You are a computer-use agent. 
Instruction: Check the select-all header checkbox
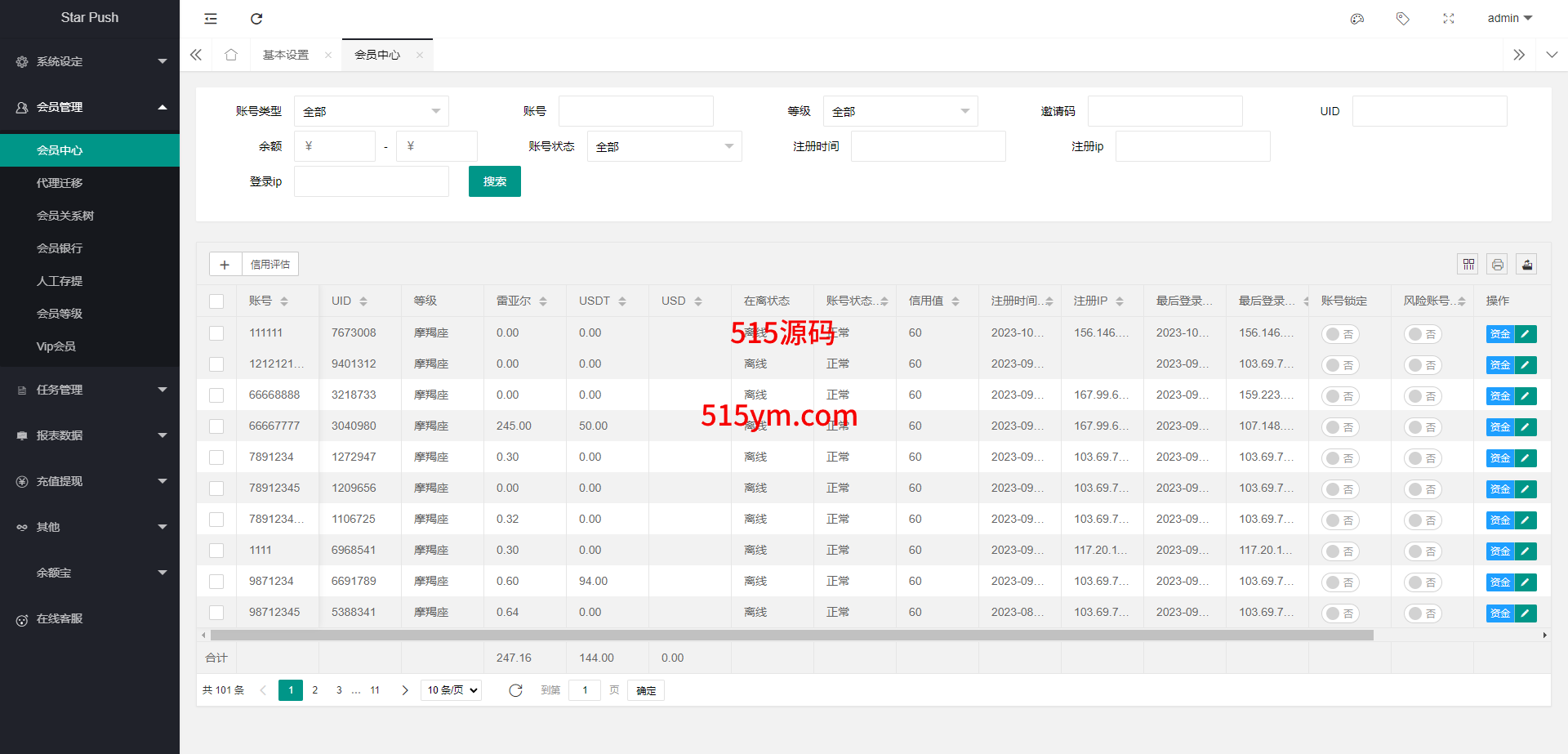(x=216, y=301)
